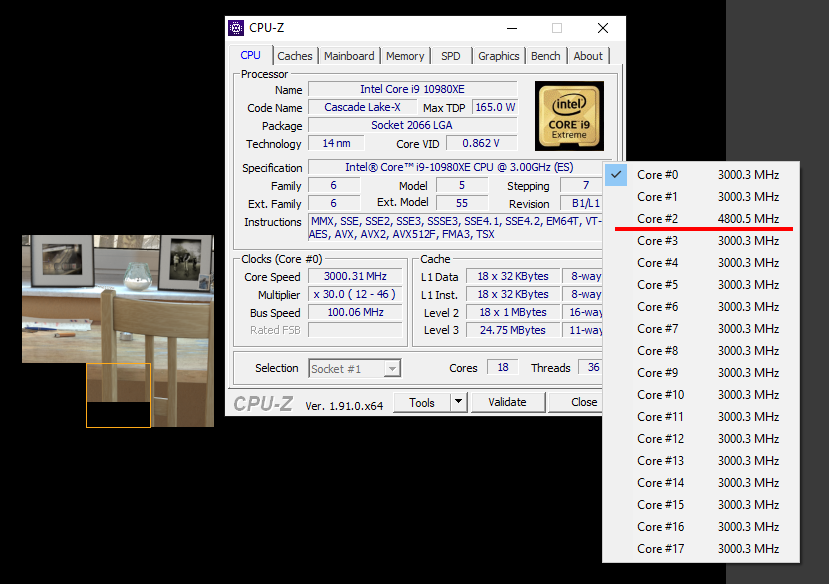Click the processor Name field value

412,89
